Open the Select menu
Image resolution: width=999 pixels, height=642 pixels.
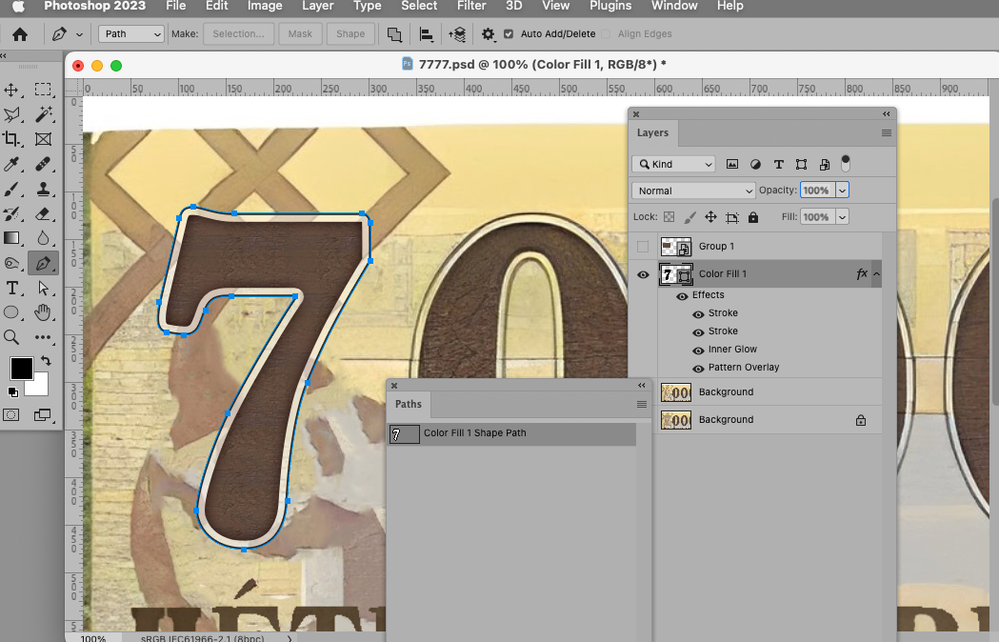click(x=419, y=7)
